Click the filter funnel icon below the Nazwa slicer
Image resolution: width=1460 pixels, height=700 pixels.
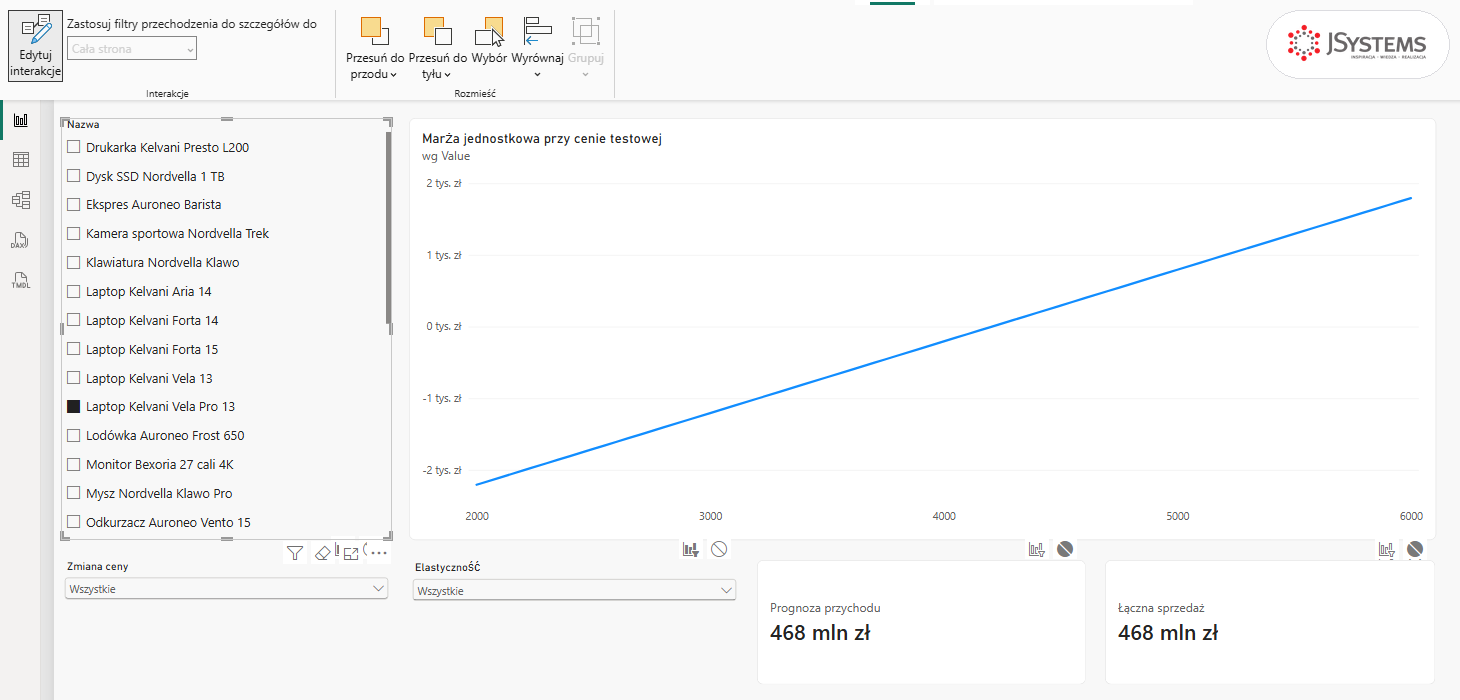(295, 552)
